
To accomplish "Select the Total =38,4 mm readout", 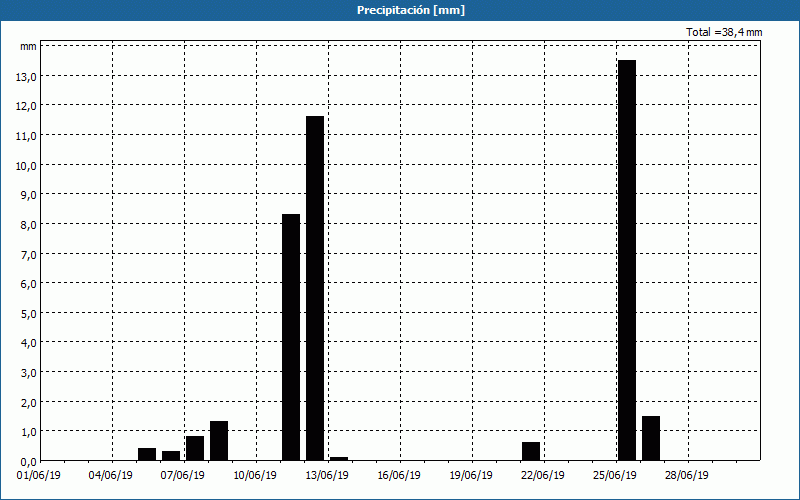I will [x=724, y=32].
